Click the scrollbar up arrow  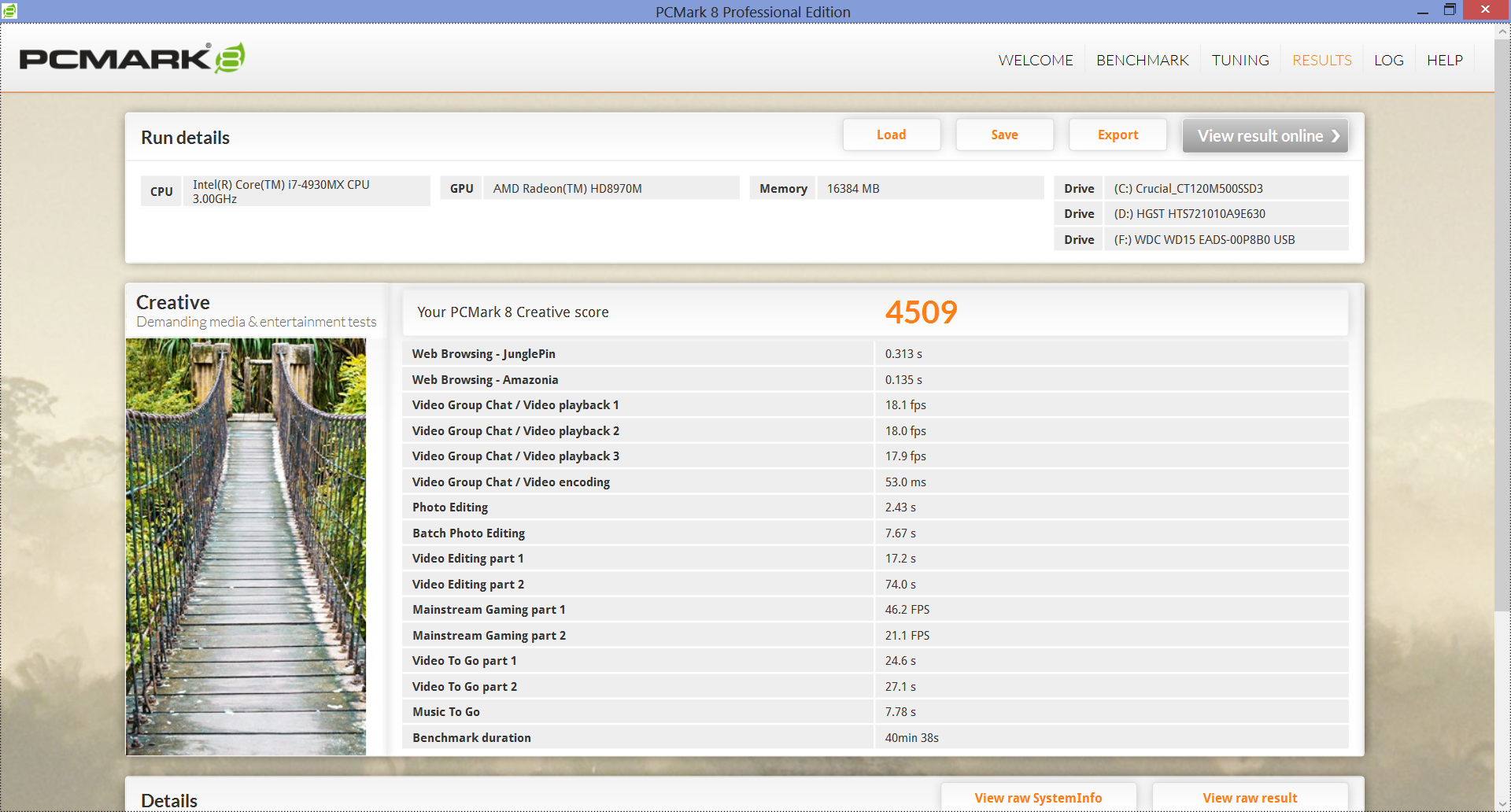[1502, 32]
